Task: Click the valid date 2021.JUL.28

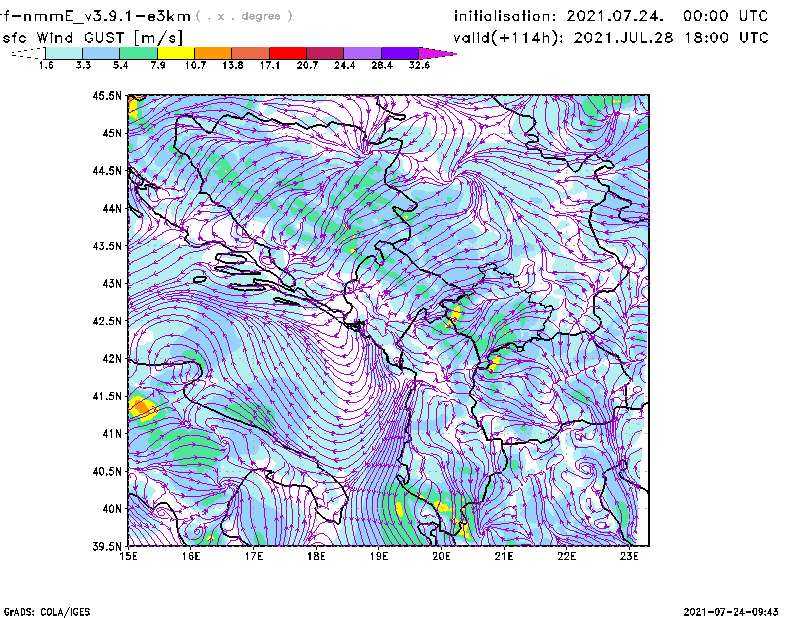Action: [x=623, y=38]
